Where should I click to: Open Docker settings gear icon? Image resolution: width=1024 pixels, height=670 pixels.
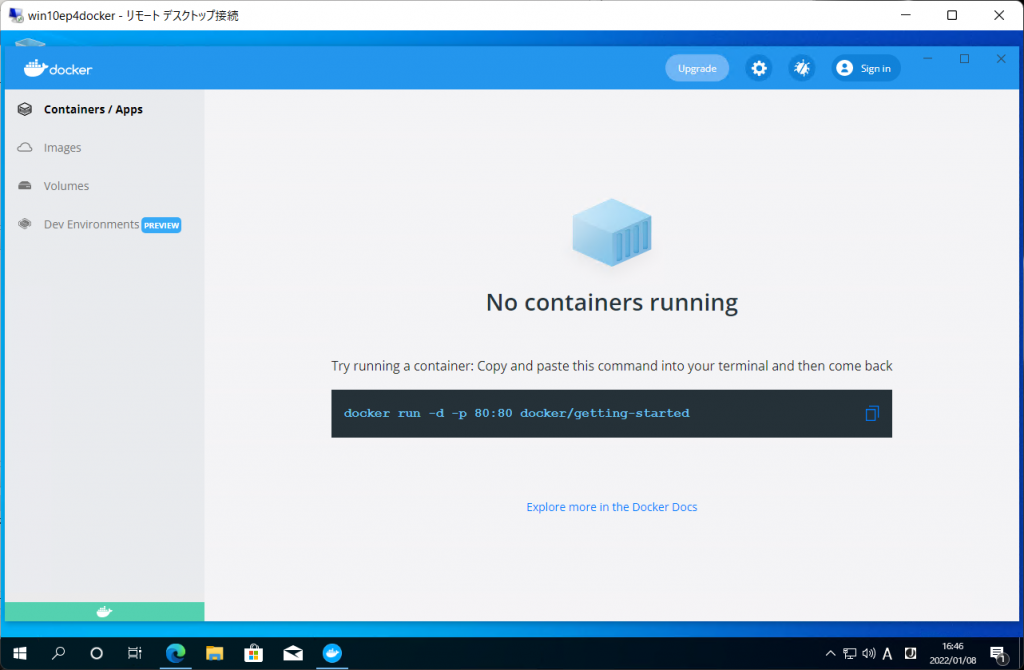758,68
